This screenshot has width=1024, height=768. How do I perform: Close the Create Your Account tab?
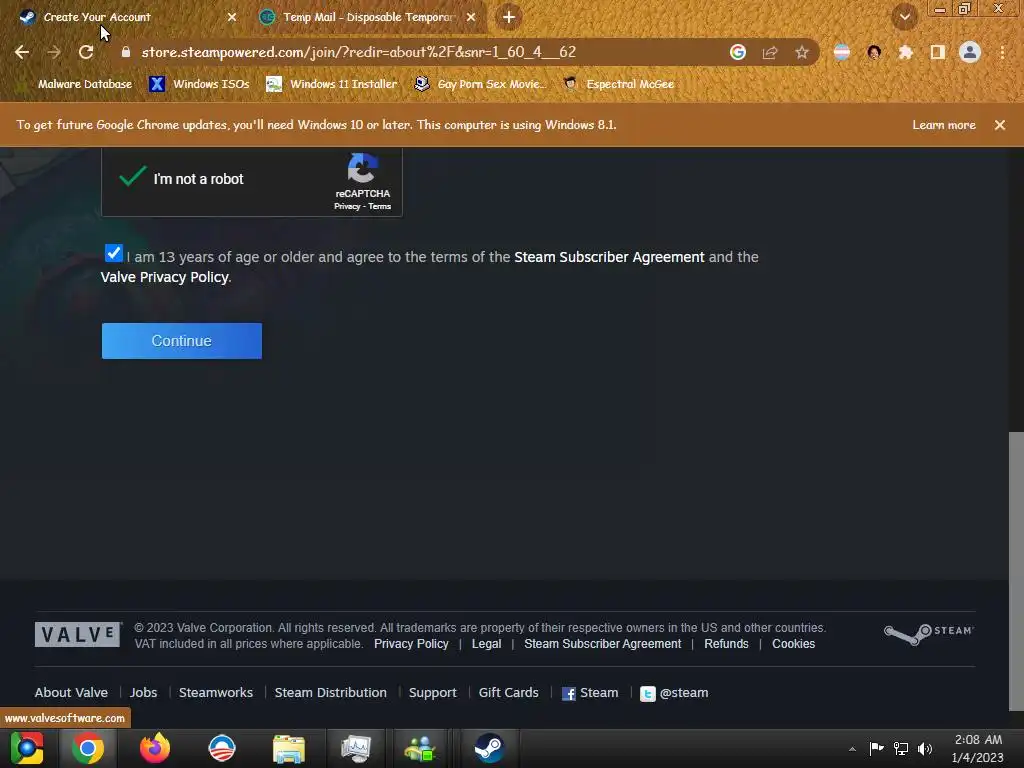(232, 17)
